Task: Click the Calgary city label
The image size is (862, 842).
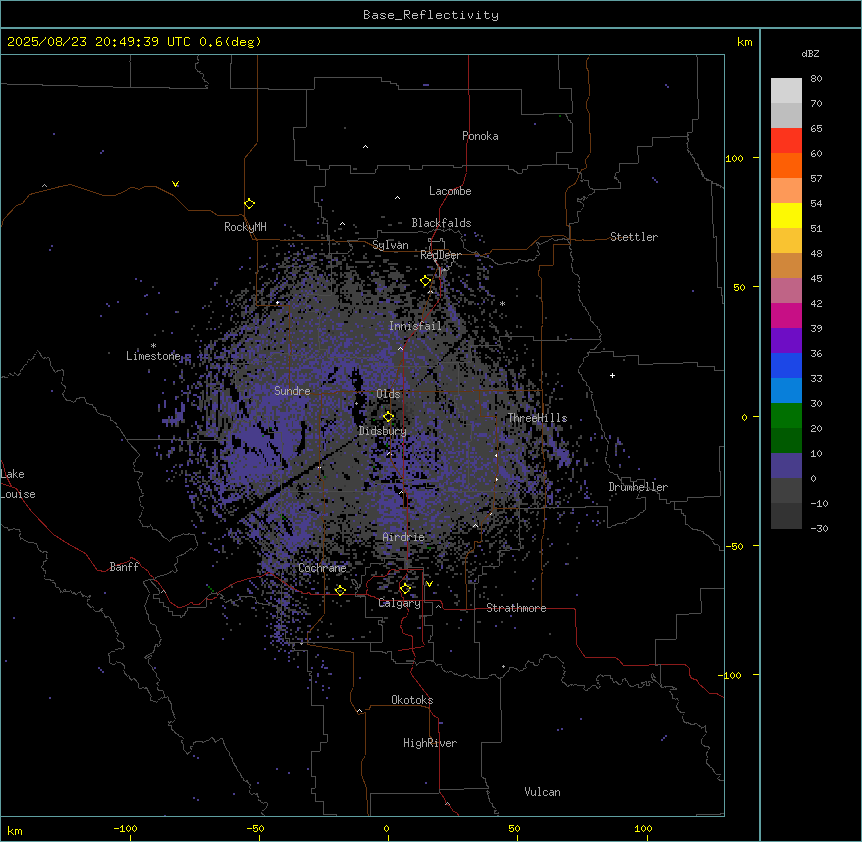Action: coord(400,603)
